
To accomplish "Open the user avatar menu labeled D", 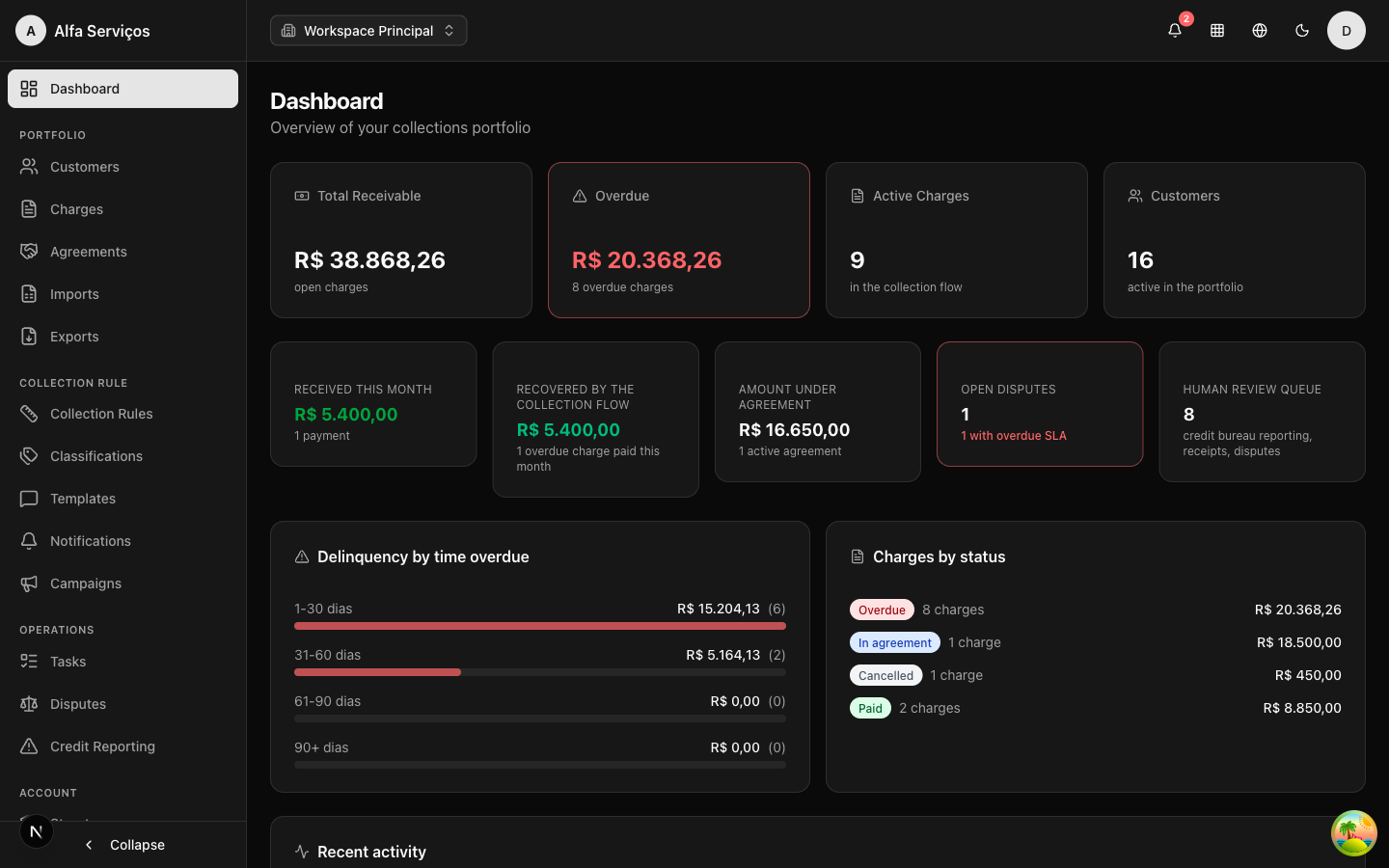I will pyautogui.click(x=1347, y=30).
